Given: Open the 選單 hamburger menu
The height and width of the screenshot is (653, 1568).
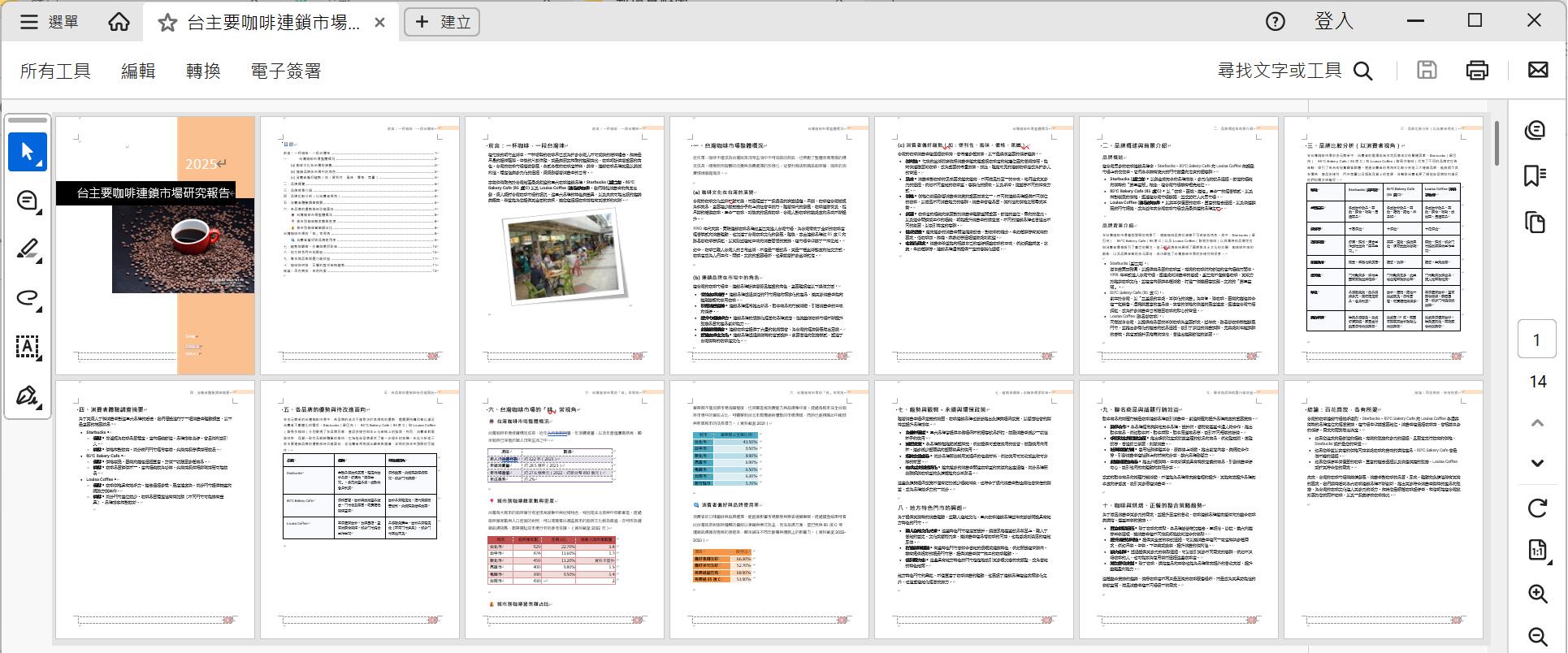Looking at the screenshot, I should coord(49,22).
